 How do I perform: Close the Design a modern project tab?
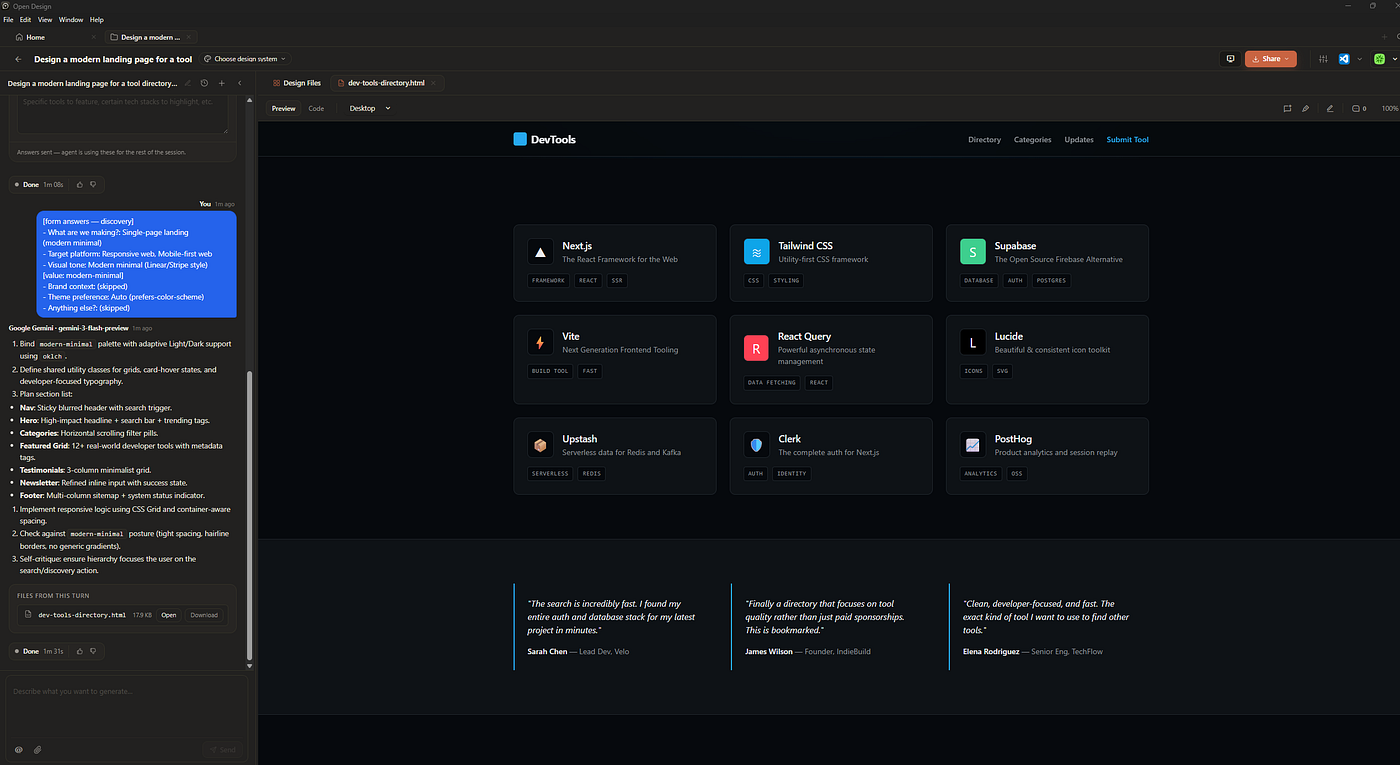click(x=190, y=37)
